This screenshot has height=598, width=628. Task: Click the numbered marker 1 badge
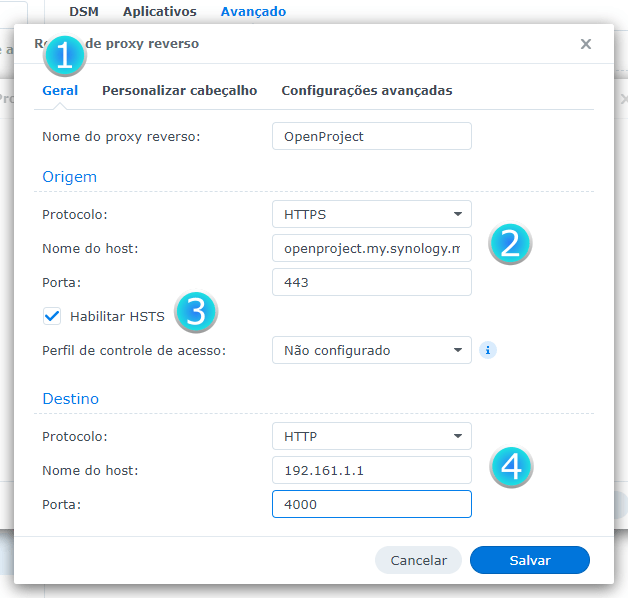click(64, 56)
